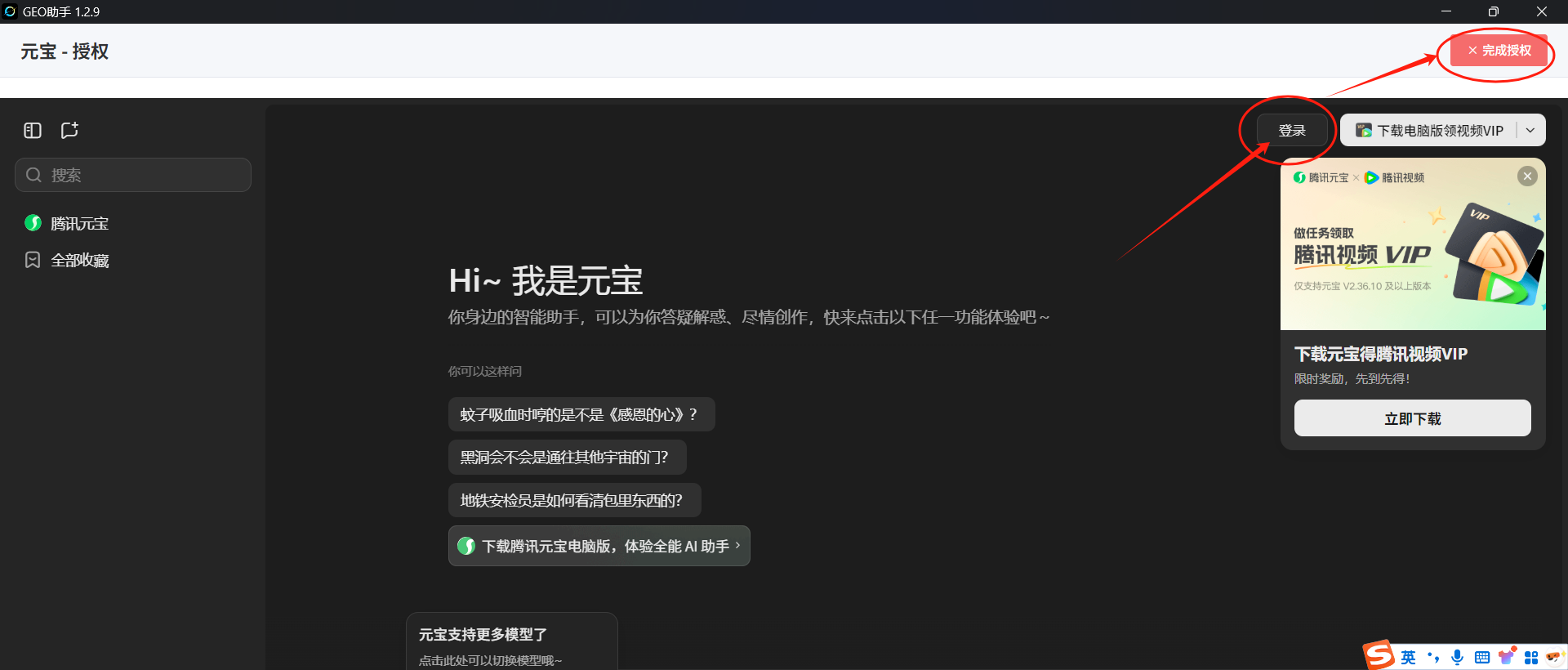Click the Sogou voice input microphone
Viewport: 1568px width, 670px height.
click(x=1457, y=657)
